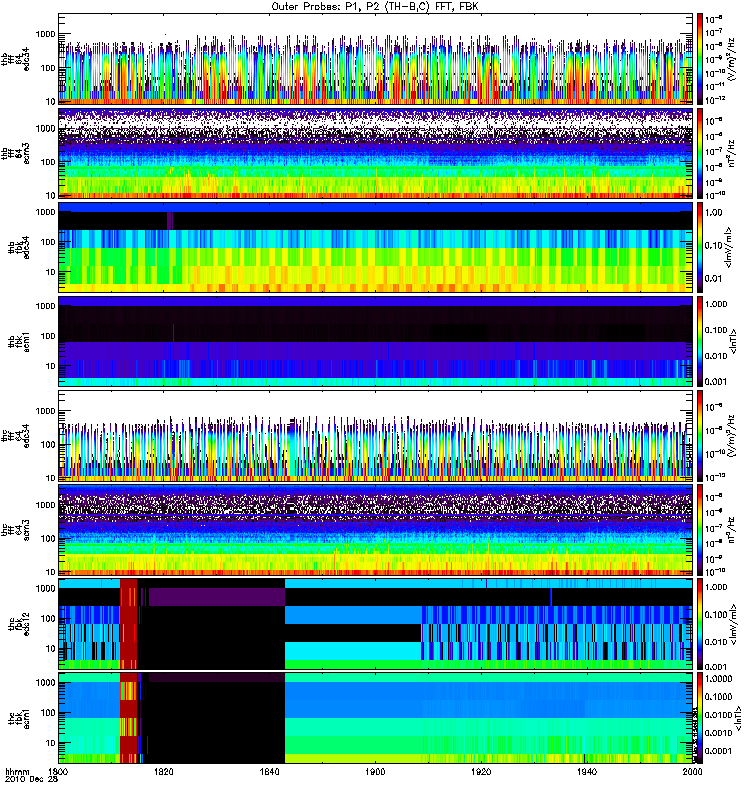This screenshot has height=800, width=750.
Task: Click the thb fbk edc34 panel colorbar
Action: click(x=699, y=247)
